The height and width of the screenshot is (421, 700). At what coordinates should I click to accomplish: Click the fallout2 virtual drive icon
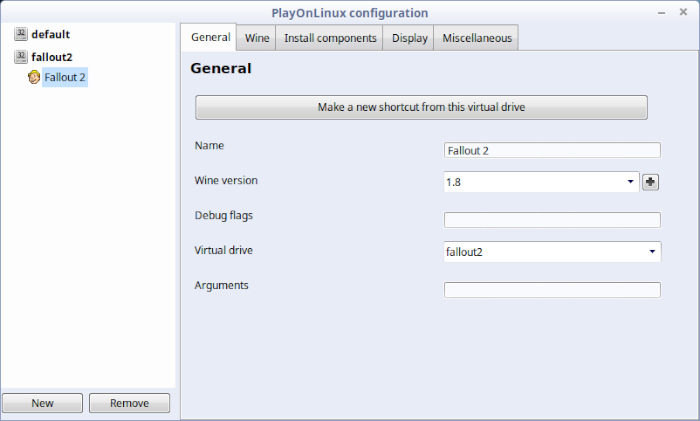(21, 57)
